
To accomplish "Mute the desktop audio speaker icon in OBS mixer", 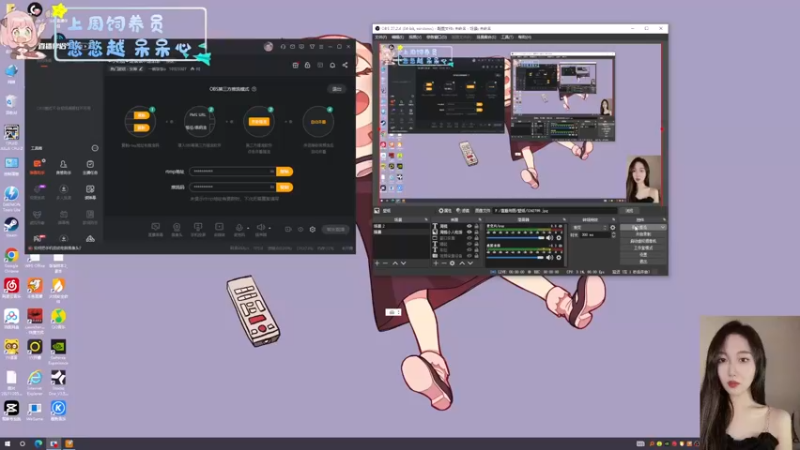I will point(549,258).
